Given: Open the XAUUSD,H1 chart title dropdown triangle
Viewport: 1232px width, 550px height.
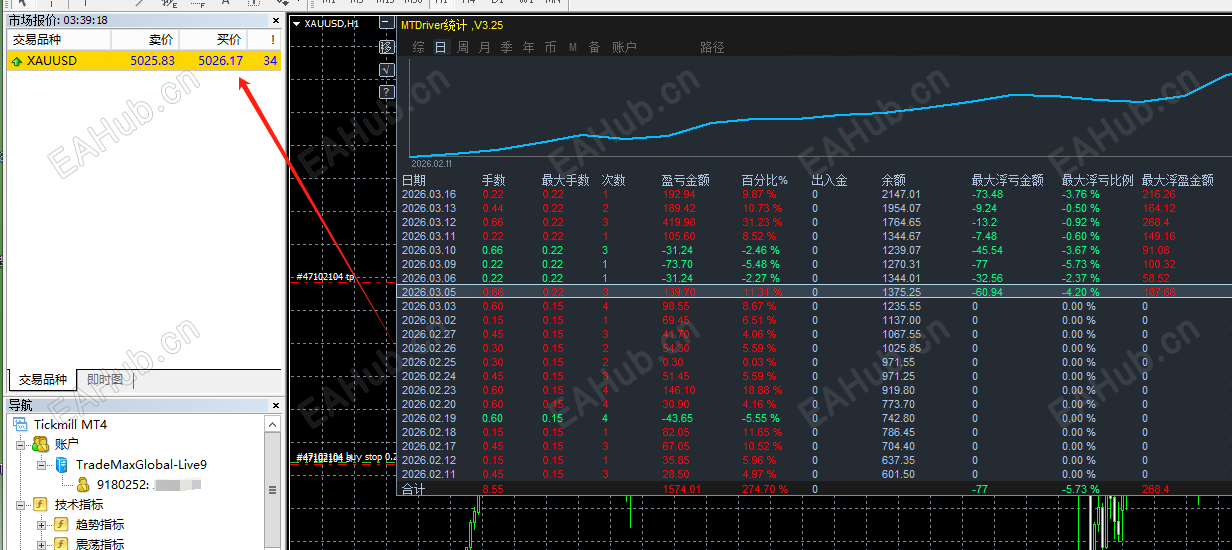Looking at the screenshot, I should (297, 23).
